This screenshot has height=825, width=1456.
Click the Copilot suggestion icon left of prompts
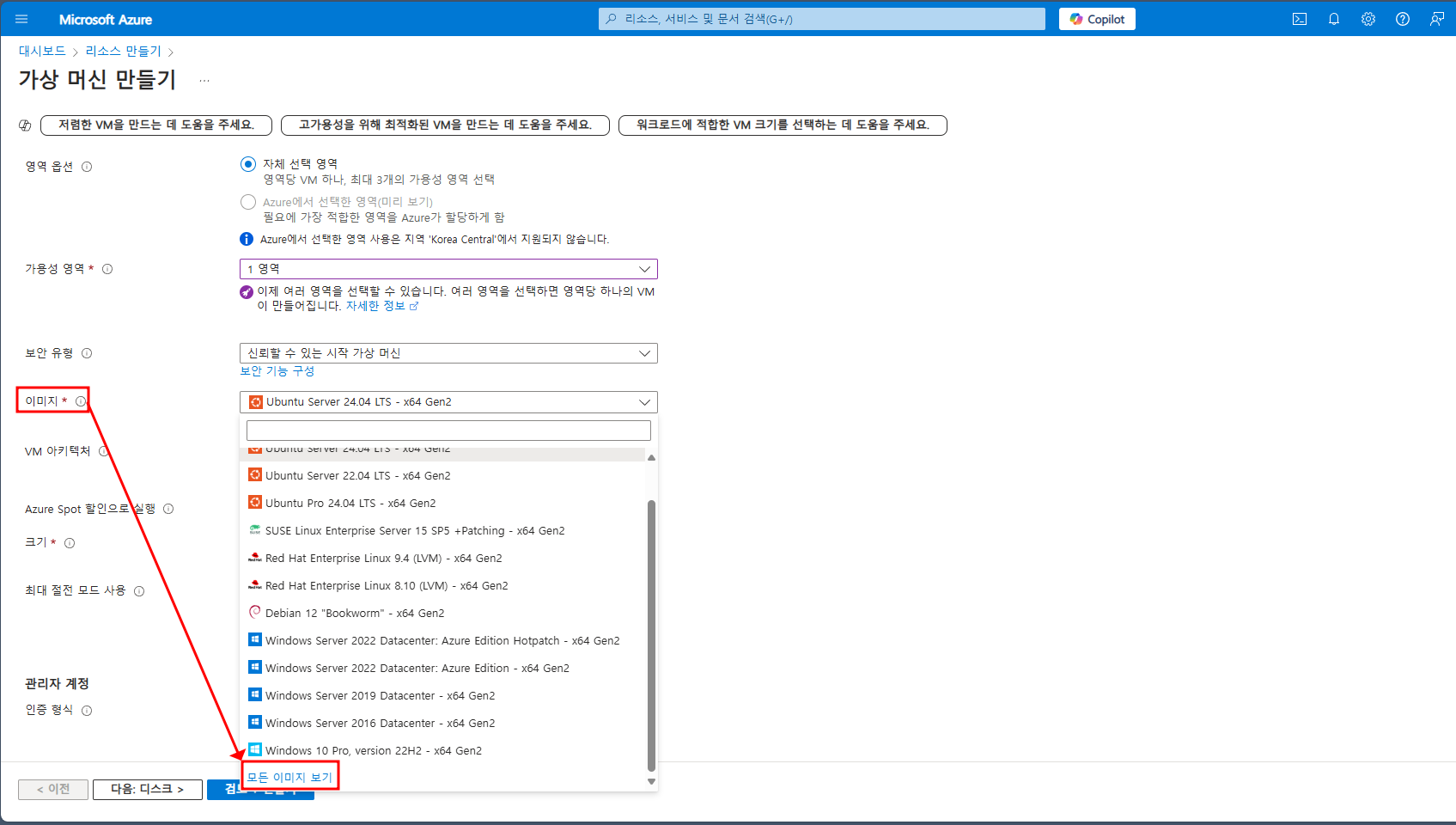click(x=25, y=125)
